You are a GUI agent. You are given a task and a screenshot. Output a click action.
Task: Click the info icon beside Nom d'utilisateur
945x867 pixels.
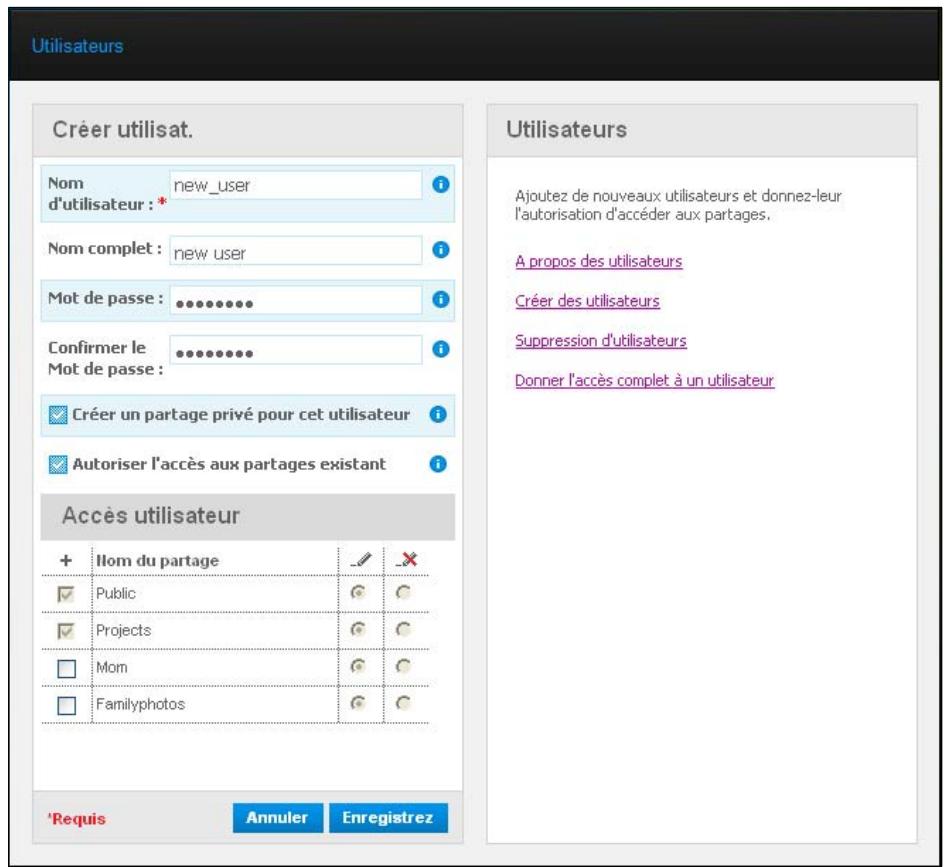[441, 184]
